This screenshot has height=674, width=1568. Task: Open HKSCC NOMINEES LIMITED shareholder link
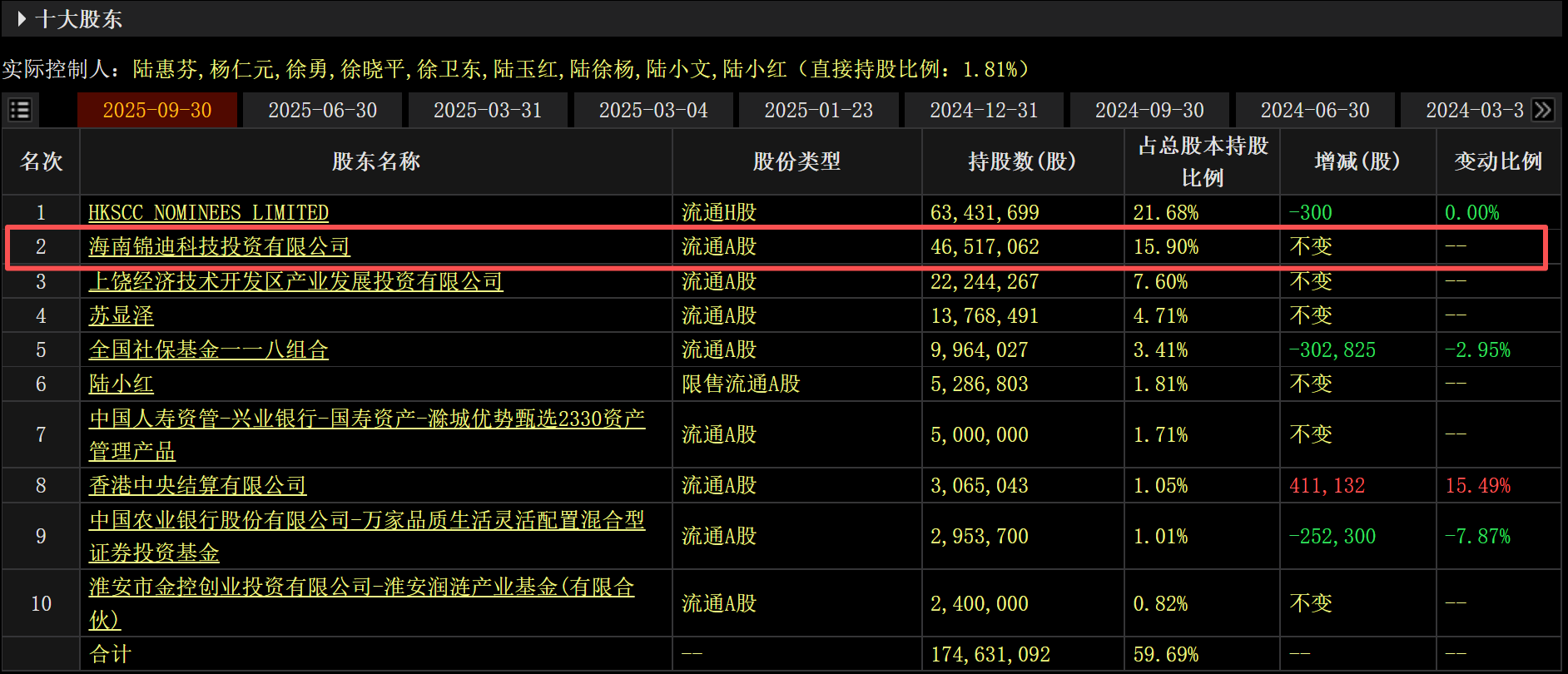[x=208, y=213]
